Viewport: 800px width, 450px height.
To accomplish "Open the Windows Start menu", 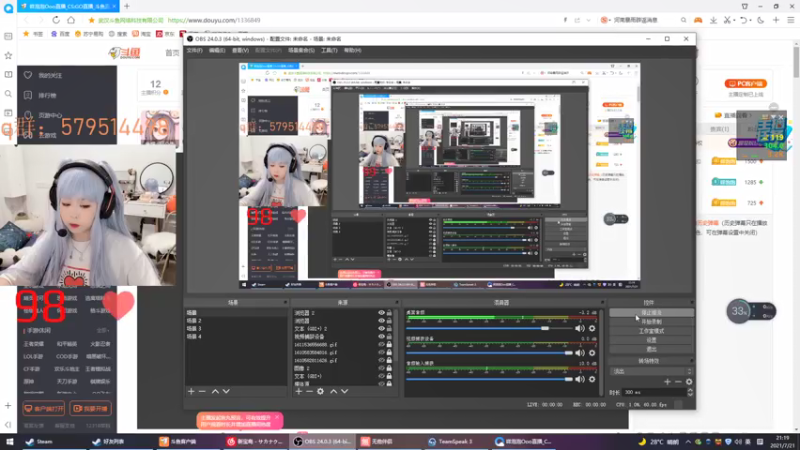I will tap(9, 441).
